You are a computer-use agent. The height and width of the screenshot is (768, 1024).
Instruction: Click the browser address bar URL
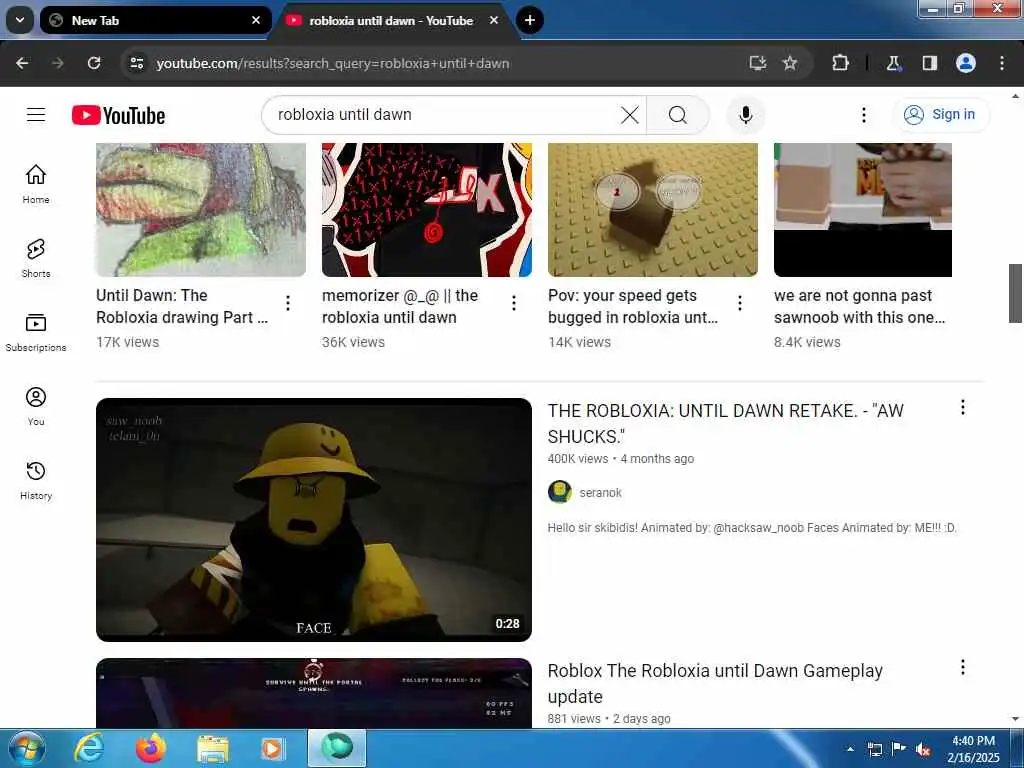[x=332, y=63]
